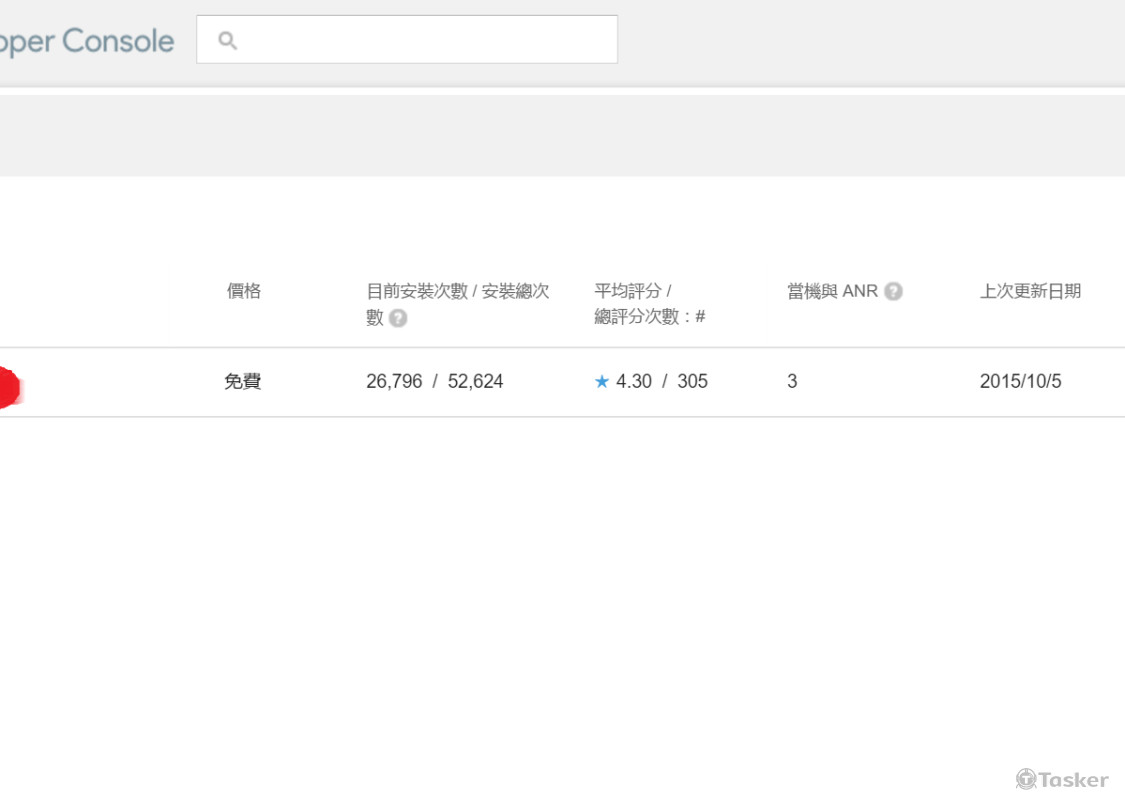Click the magnifier icon in the search box
1125x800 pixels.
pyautogui.click(x=227, y=41)
